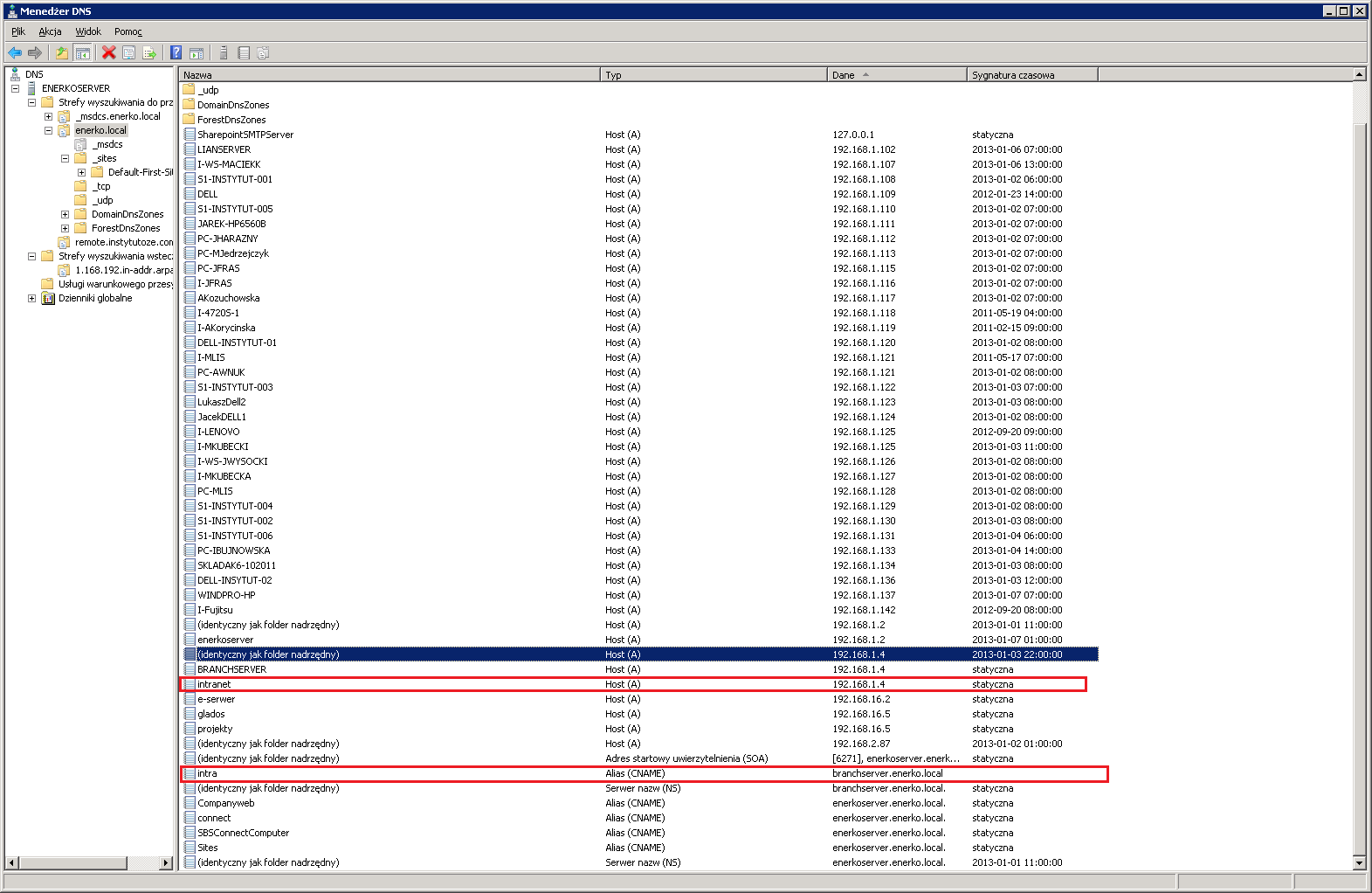Viewport: 1372px width, 893px height.
Task: Click the _msdcs.enerko.local zone icon
Action: [x=64, y=116]
